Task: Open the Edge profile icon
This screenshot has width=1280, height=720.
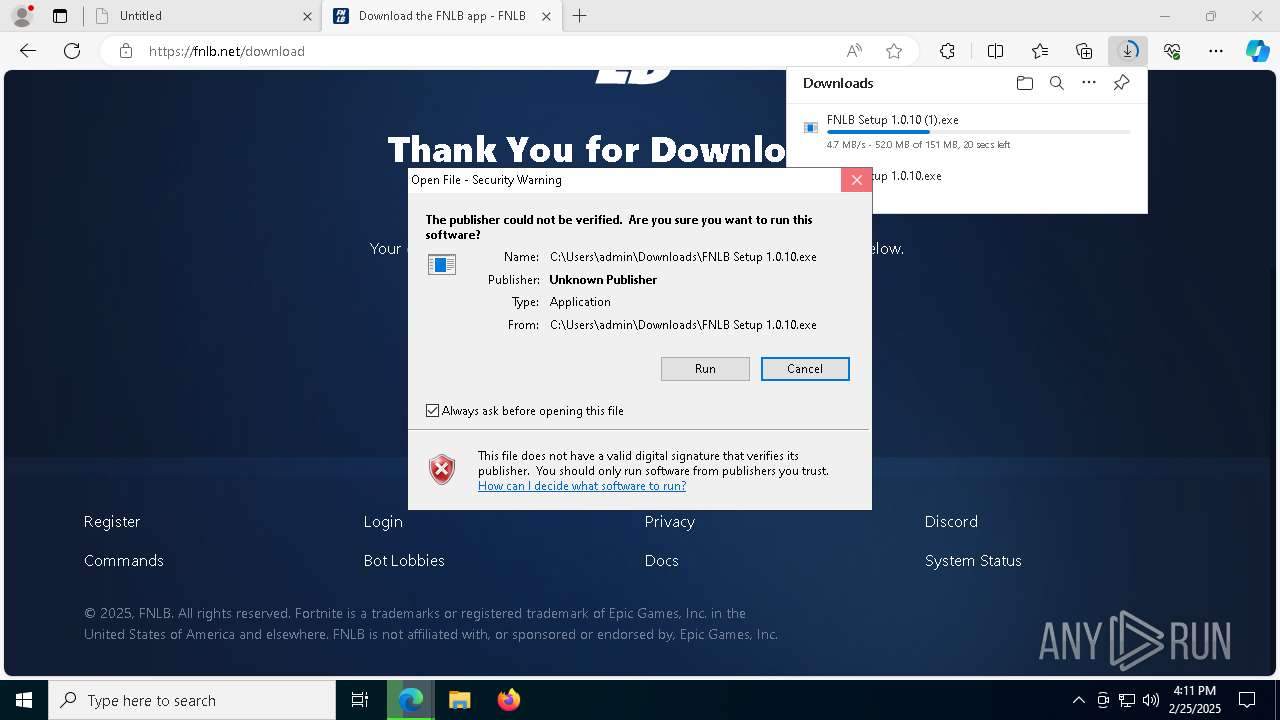Action: point(22,16)
